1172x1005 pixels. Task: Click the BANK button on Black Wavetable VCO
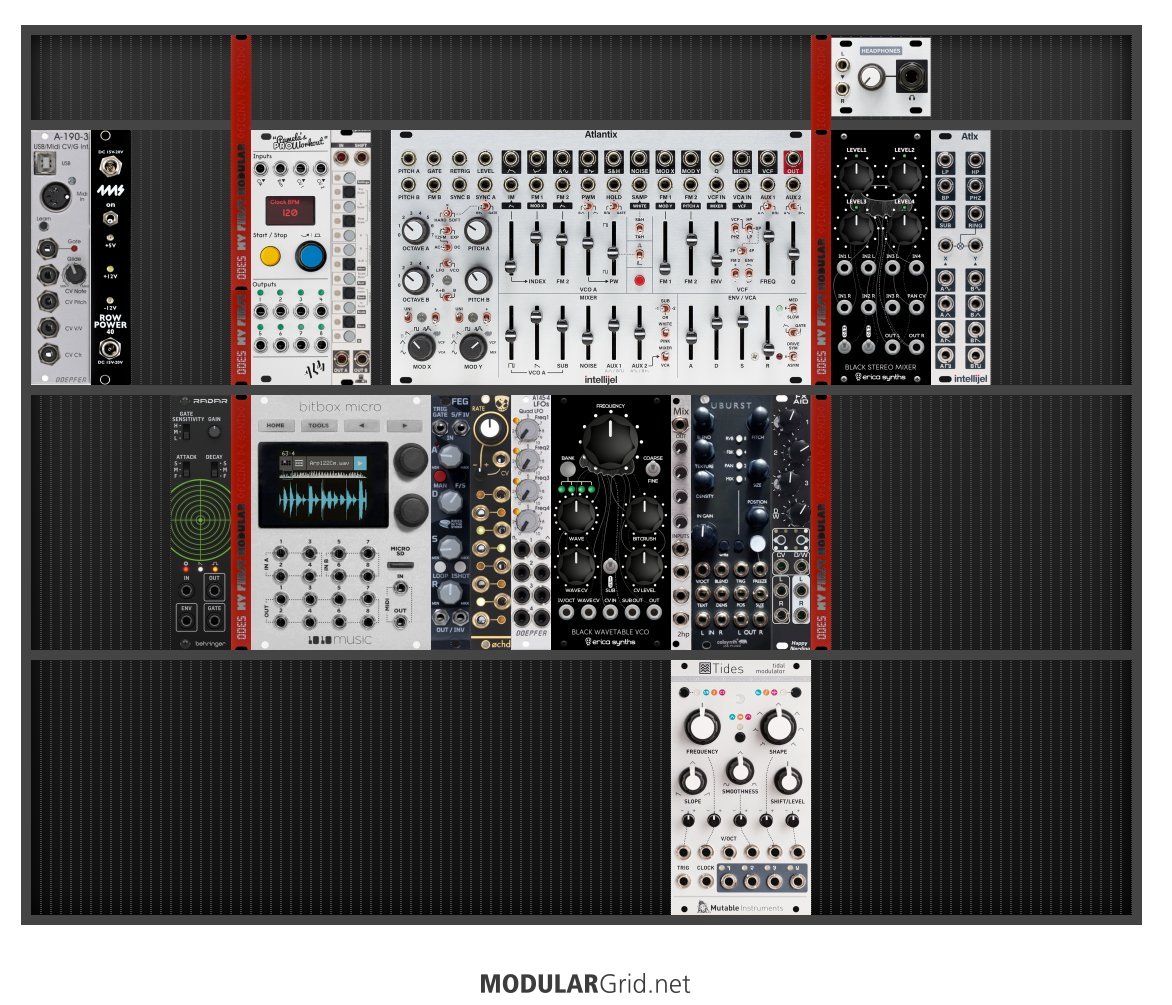click(569, 469)
